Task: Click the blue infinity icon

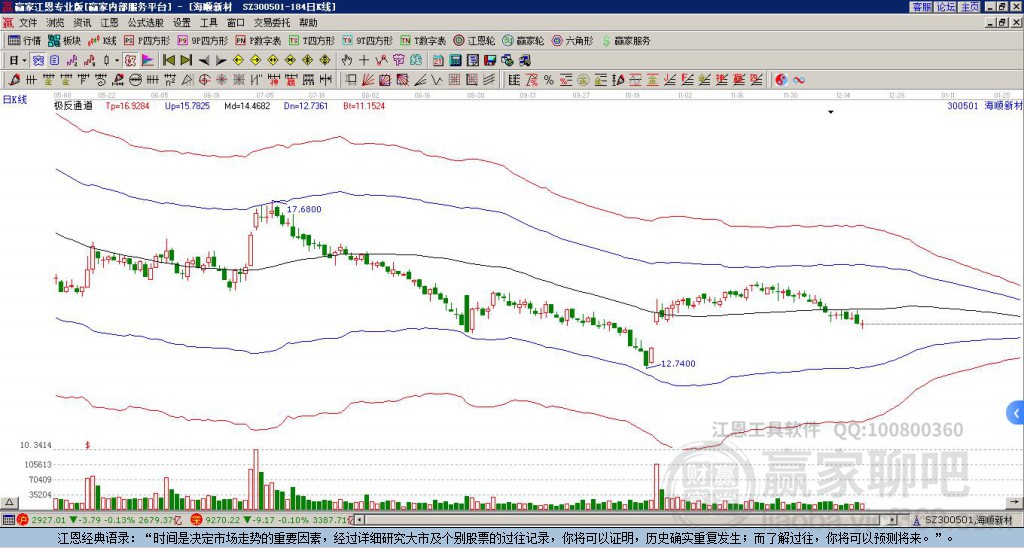Action: point(799,80)
